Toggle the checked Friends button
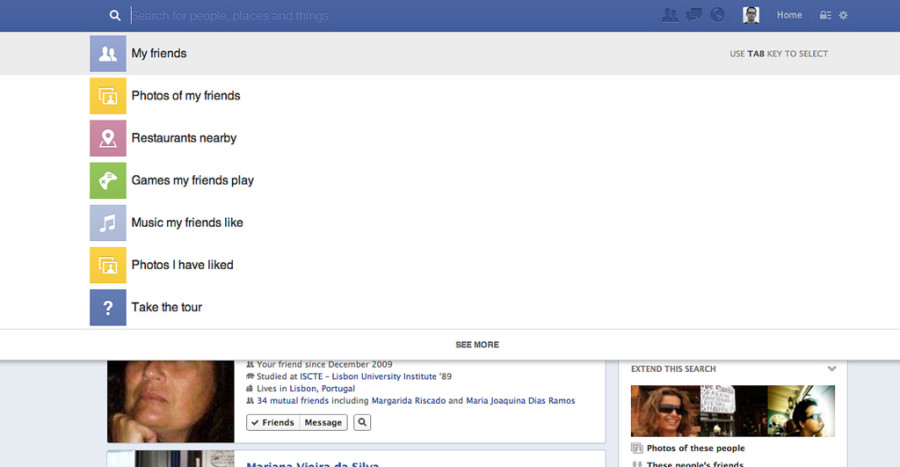 (272, 423)
